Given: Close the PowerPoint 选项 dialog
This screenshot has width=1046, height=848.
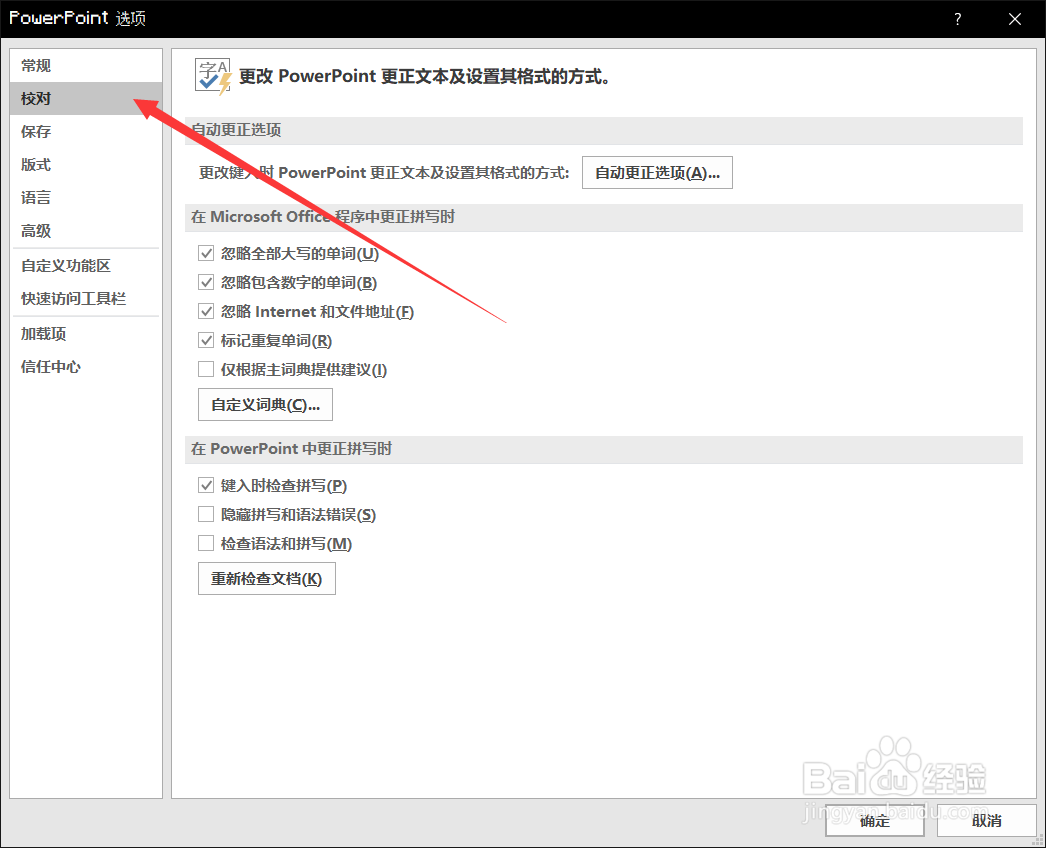Looking at the screenshot, I should (1015, 19).
